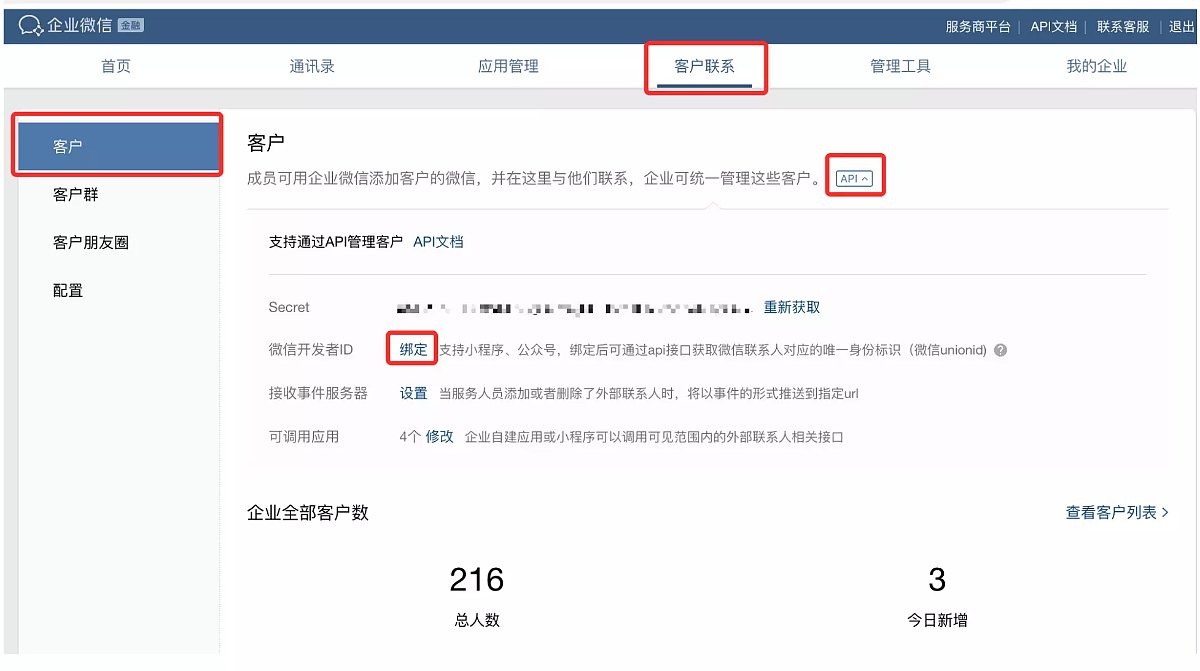The image size is (1200, 671).
Task: Open 客户群 in the sidebar
Action: point(76,195)
